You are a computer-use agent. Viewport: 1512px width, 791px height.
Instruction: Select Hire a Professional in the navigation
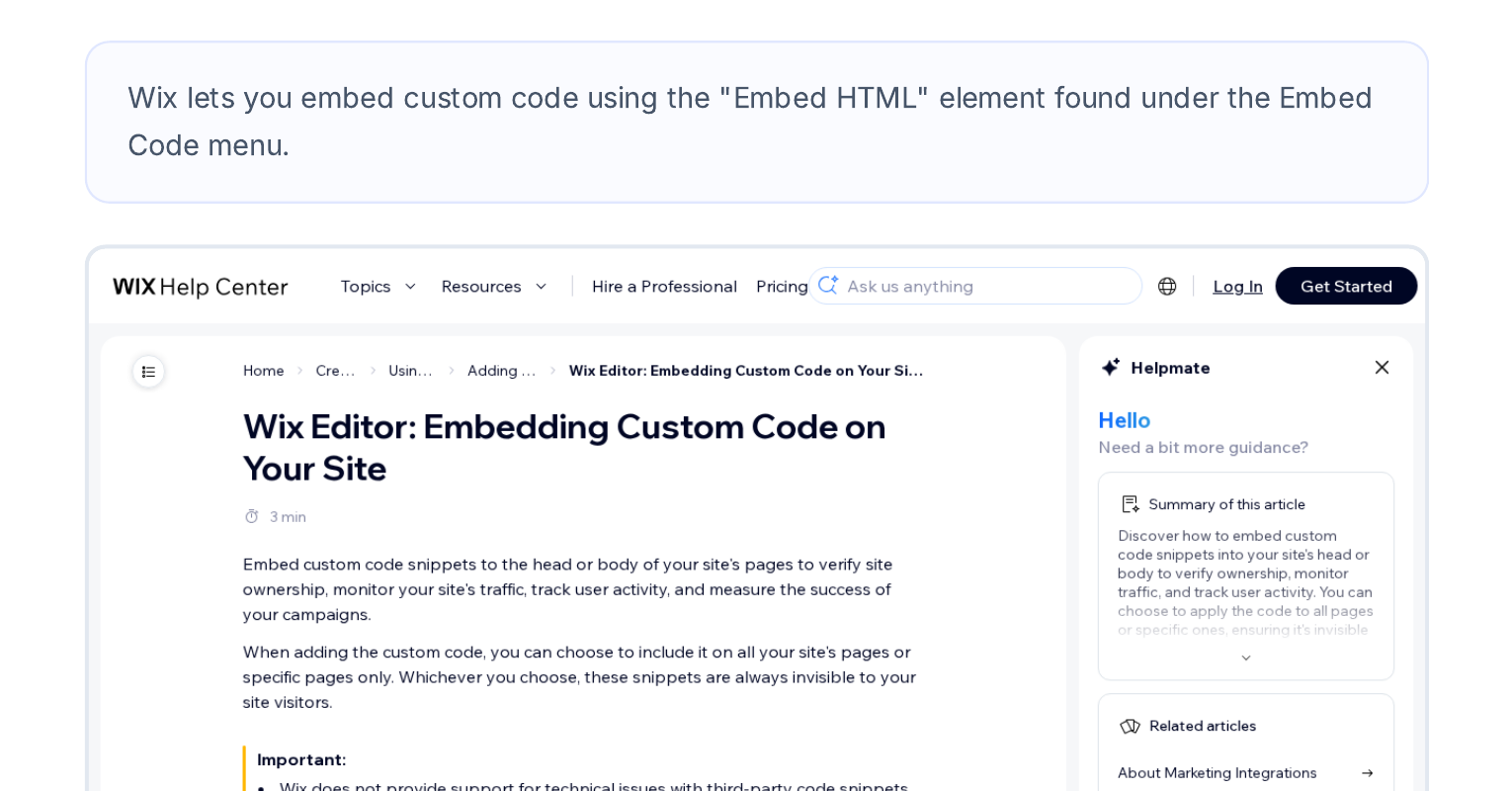pos(664,286)
